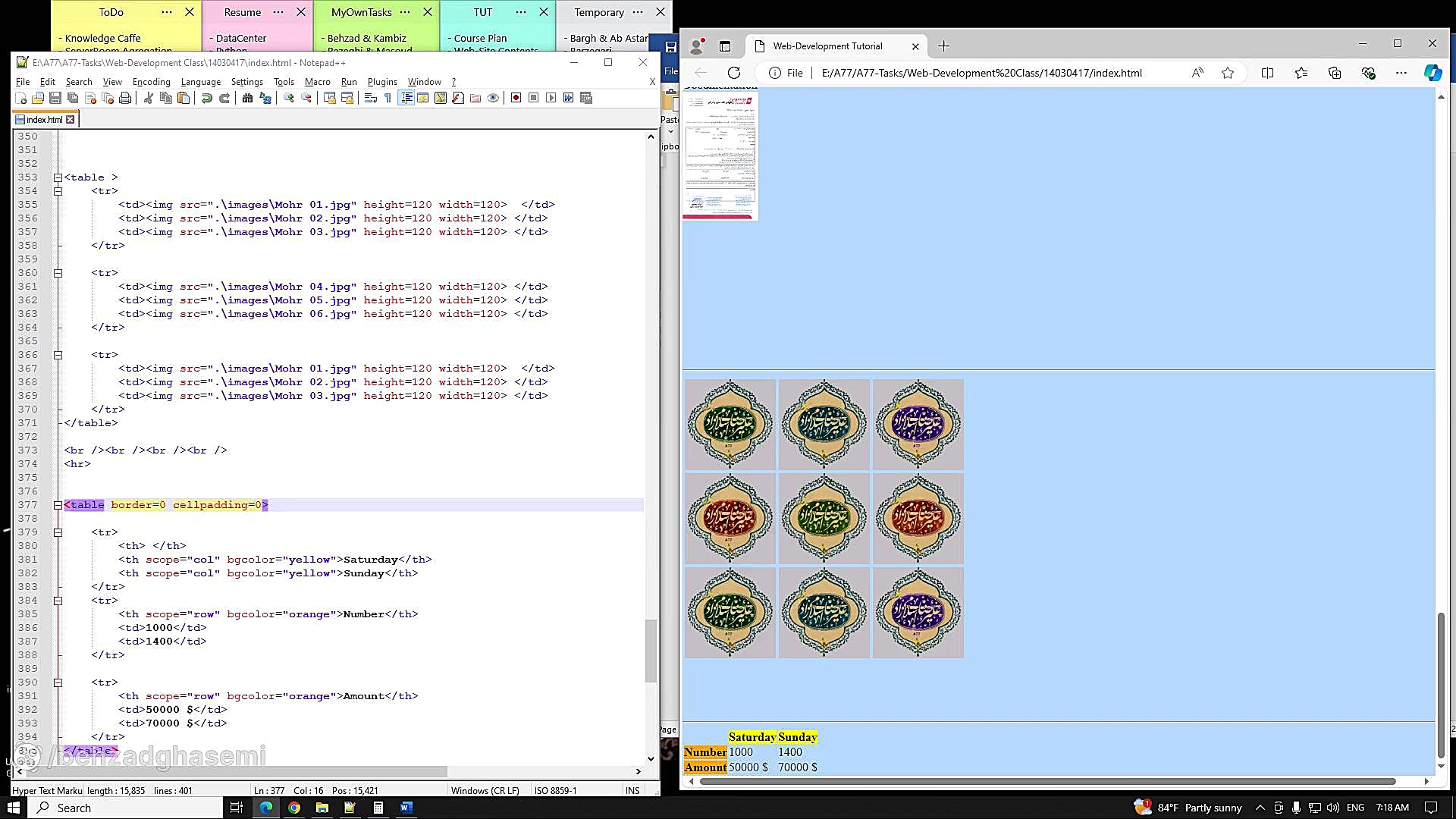Image resolution: width=1456 pixels, height=819 pixels.
Task: Collapse the tr fold at line 354
Action: point(58,191)
